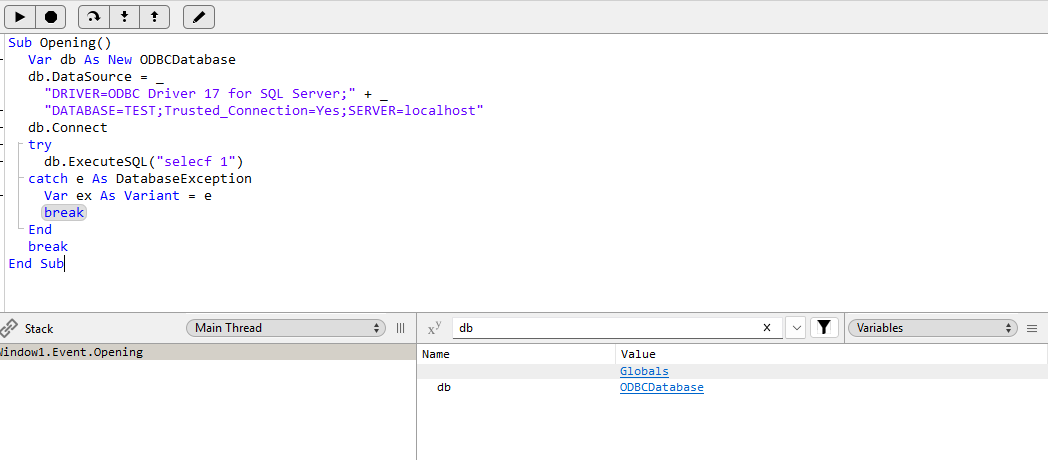Open the three-line menu right of Variables
Screen dimensions: 1048x460
[1032, 328]
